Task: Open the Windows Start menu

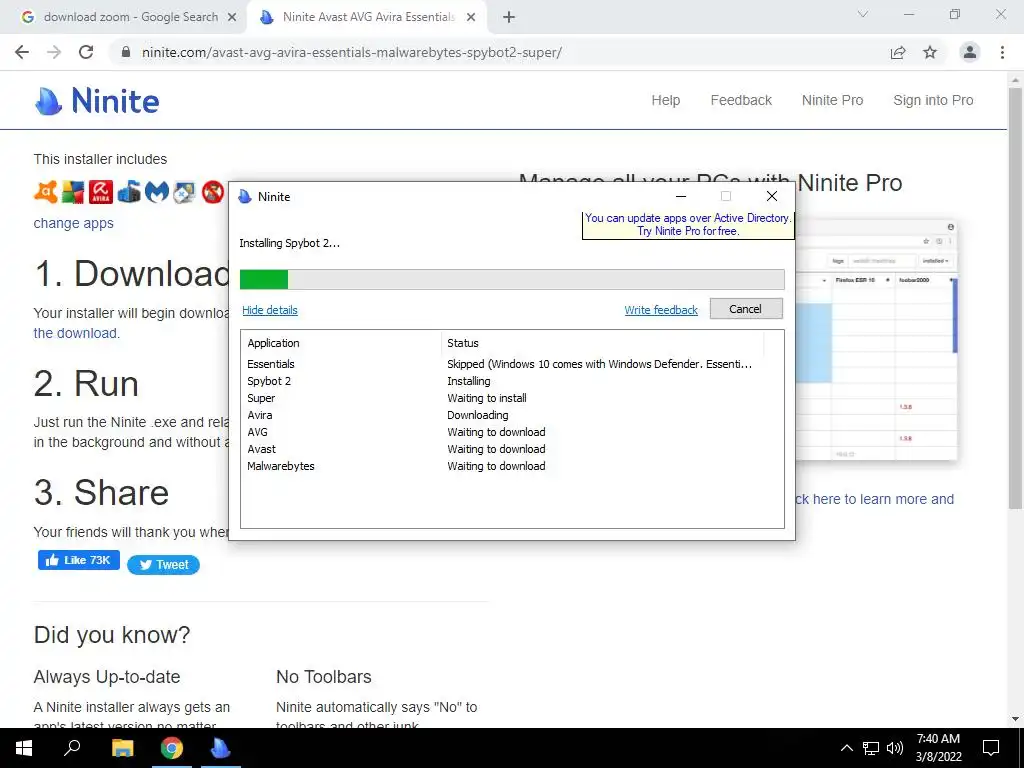Action: pyautogui.click(x=24, y=748)
